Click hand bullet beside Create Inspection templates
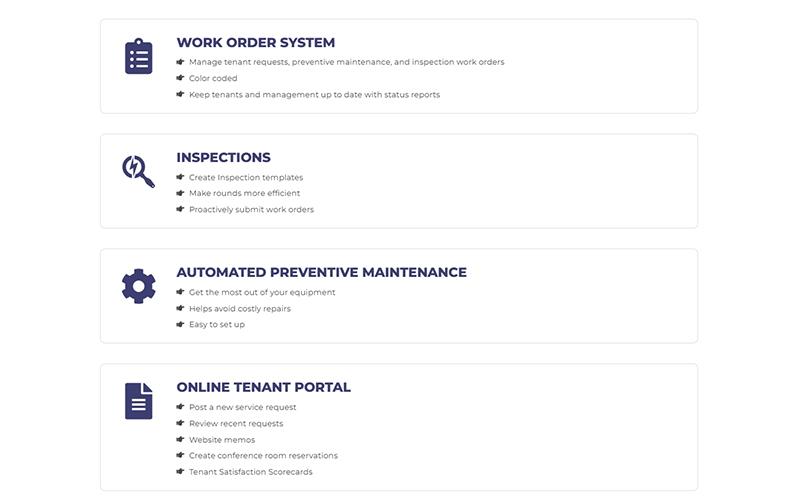 click(180, 177)
